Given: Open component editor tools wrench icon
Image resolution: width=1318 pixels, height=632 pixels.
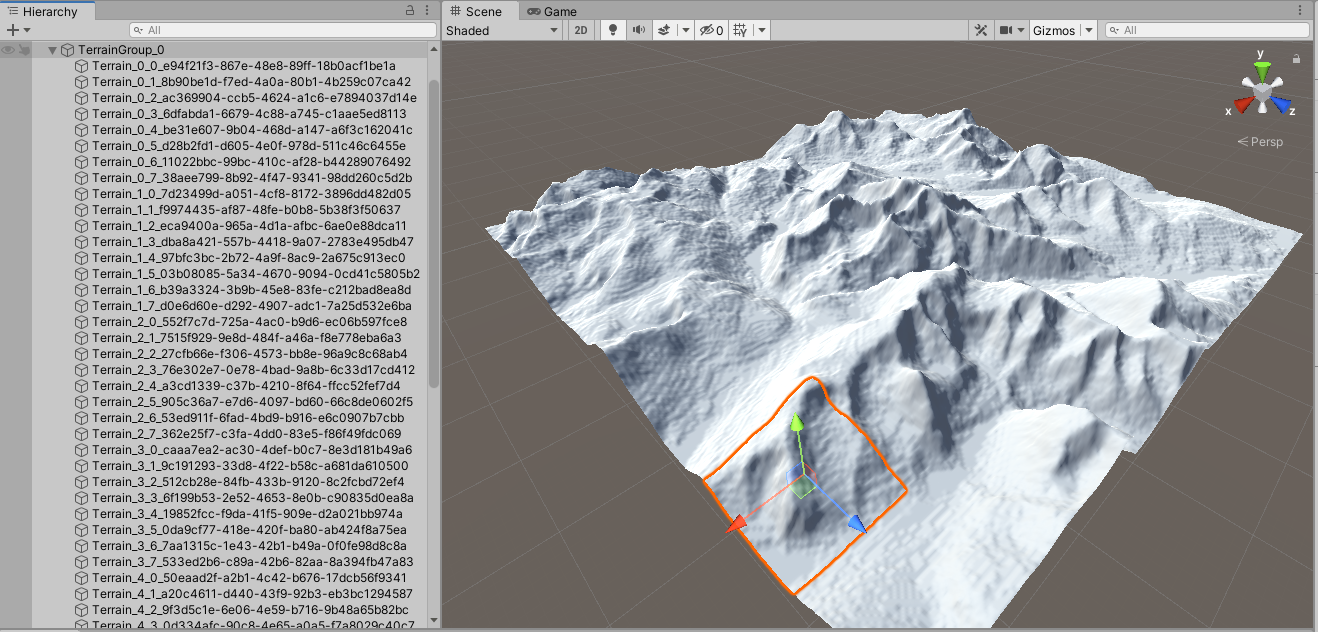Looking at the screenshot, I should point(981,30).
